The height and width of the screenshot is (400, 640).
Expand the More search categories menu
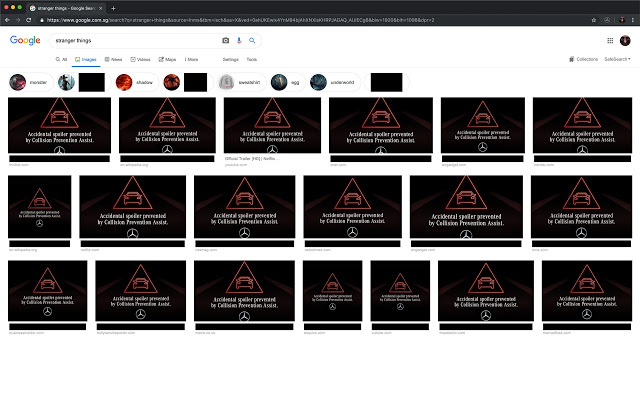[x=192, y=59]
